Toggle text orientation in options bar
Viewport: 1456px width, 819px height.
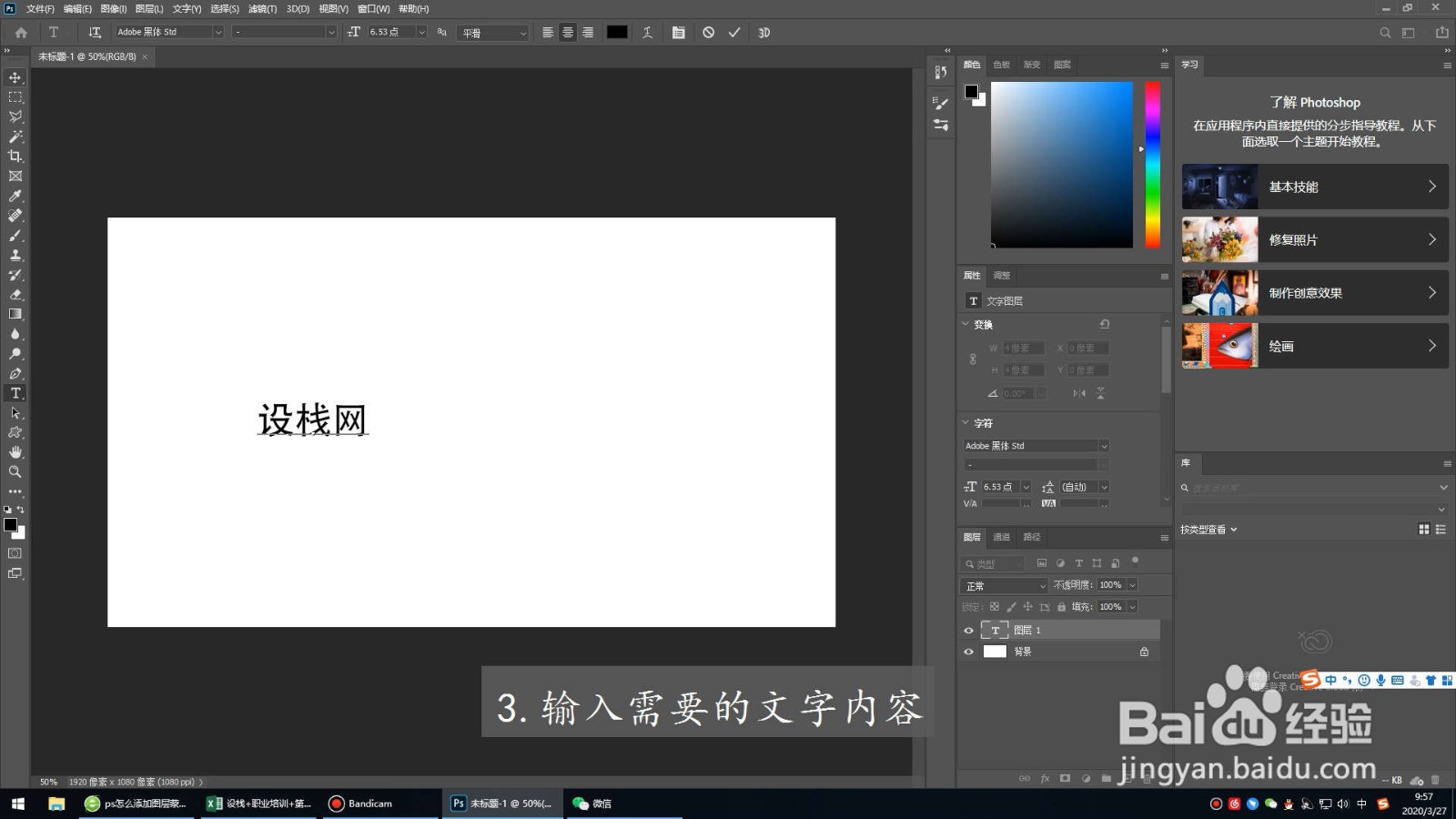[x=95, y=33]
